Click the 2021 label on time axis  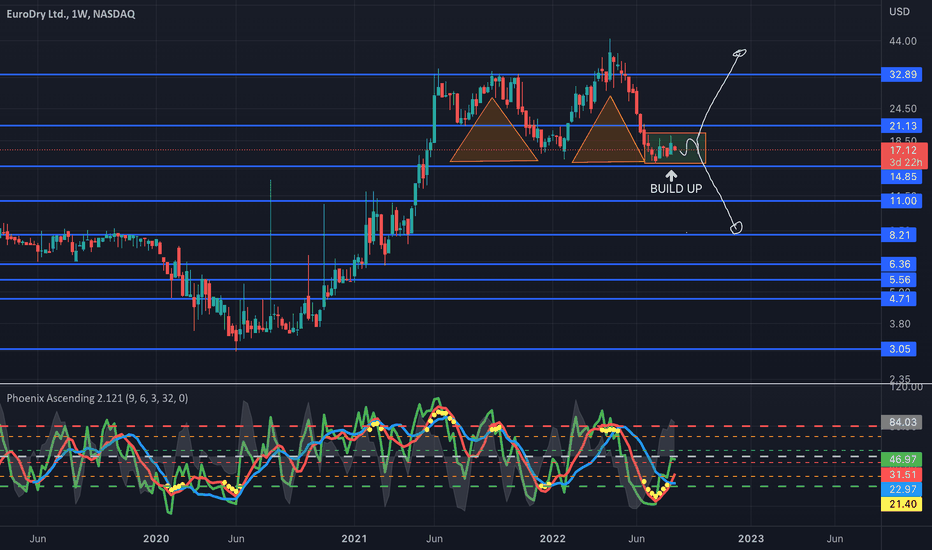coord(354,539)
